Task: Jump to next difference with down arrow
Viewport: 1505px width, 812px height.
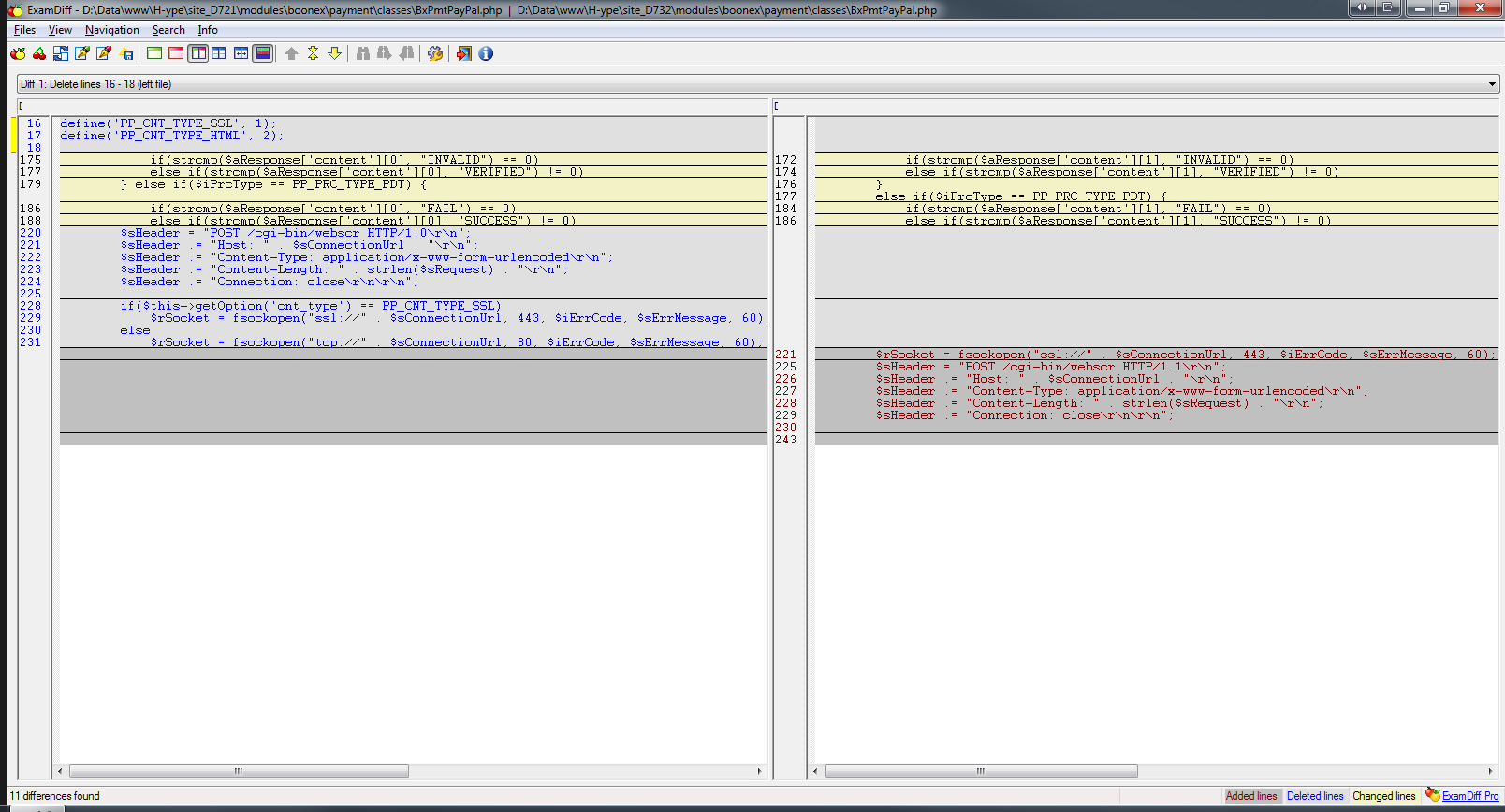Action: [x=334, y=53]
